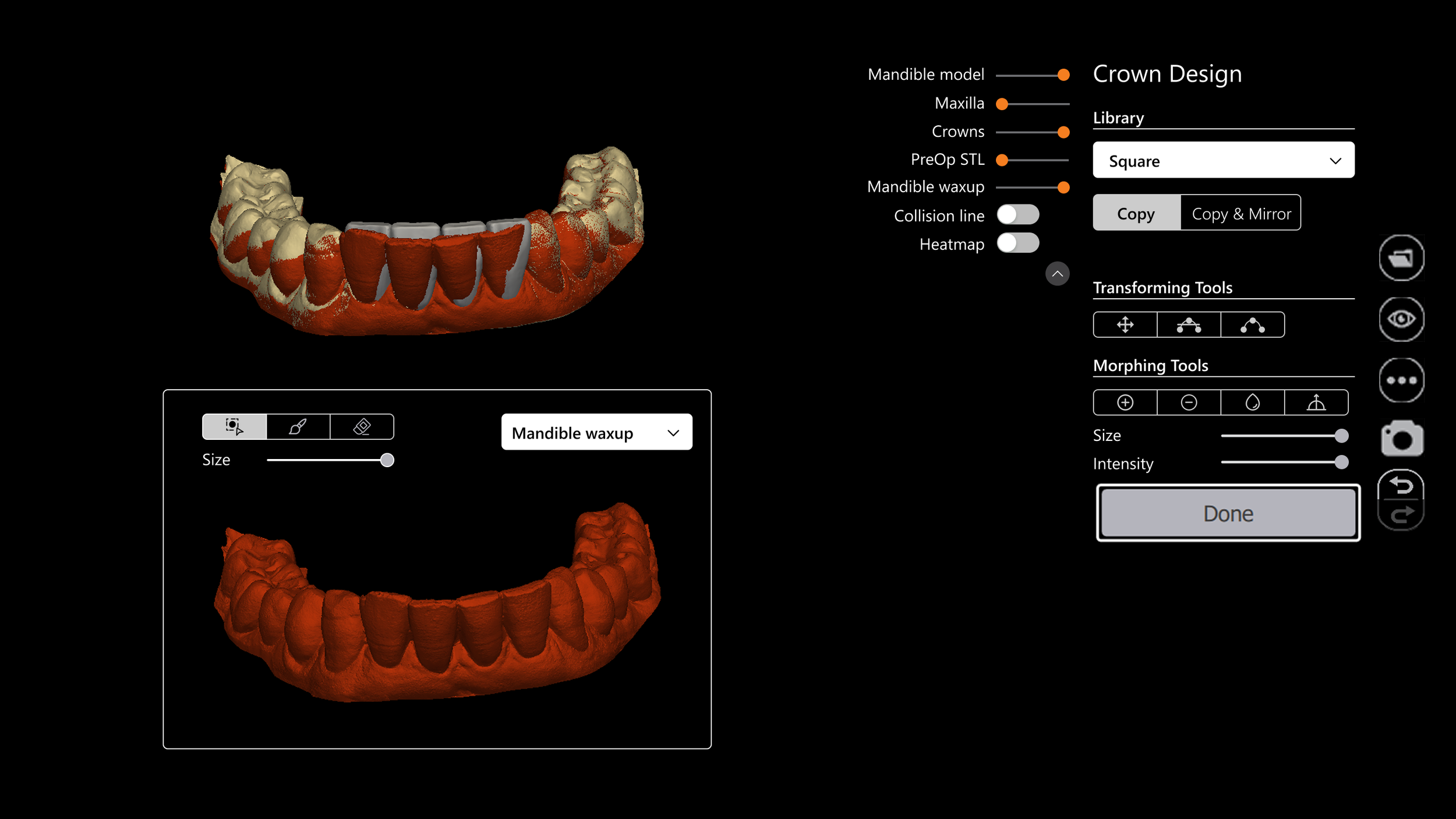The height and width of the screenshot is (819, 1456).
Task: Take a screenshot with the camera icon
Action: click(x=1401, y=439)
